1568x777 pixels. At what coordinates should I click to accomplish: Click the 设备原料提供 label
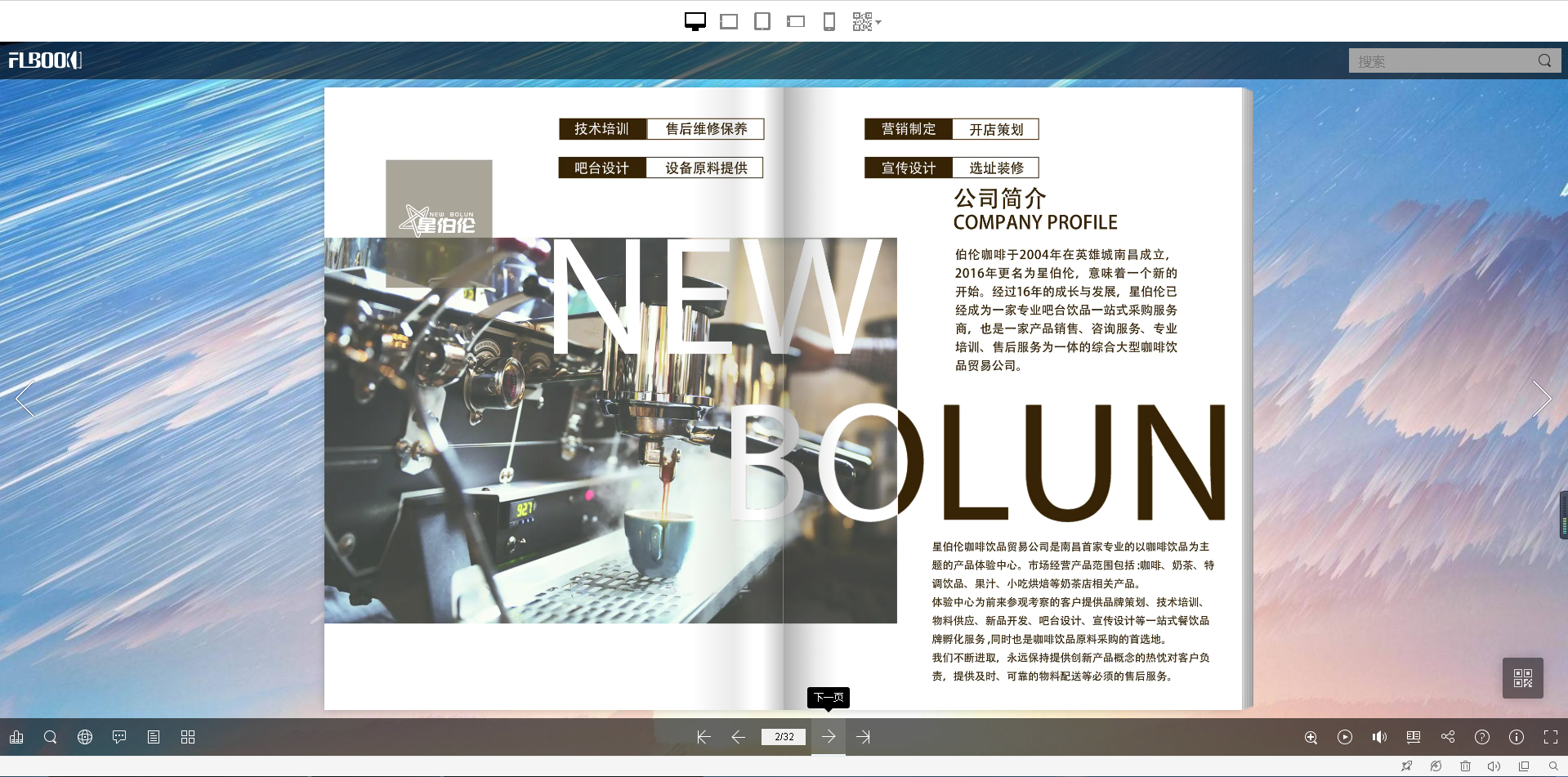706,168
